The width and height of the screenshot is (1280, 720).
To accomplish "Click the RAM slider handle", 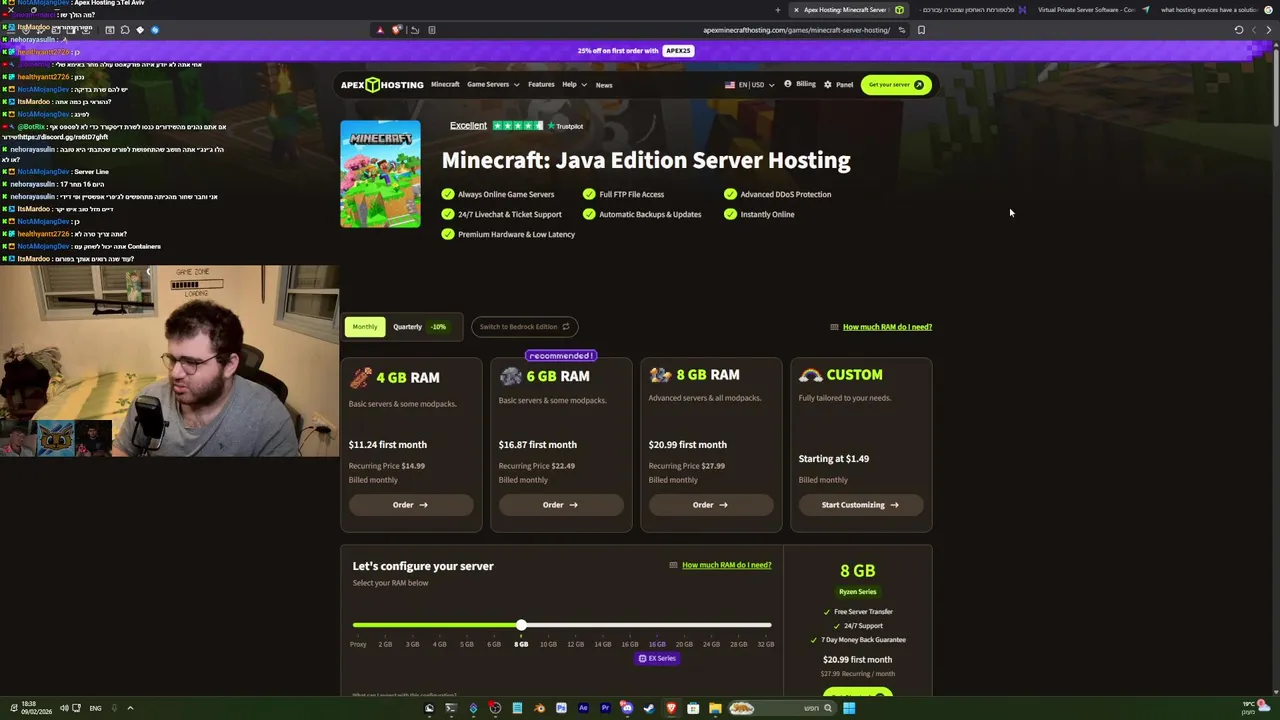I will click(521, 625).
